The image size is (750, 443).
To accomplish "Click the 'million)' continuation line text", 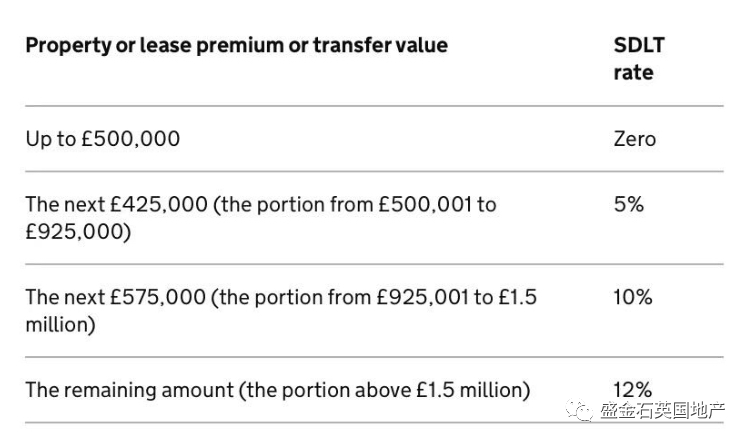I will click(60, 325).
